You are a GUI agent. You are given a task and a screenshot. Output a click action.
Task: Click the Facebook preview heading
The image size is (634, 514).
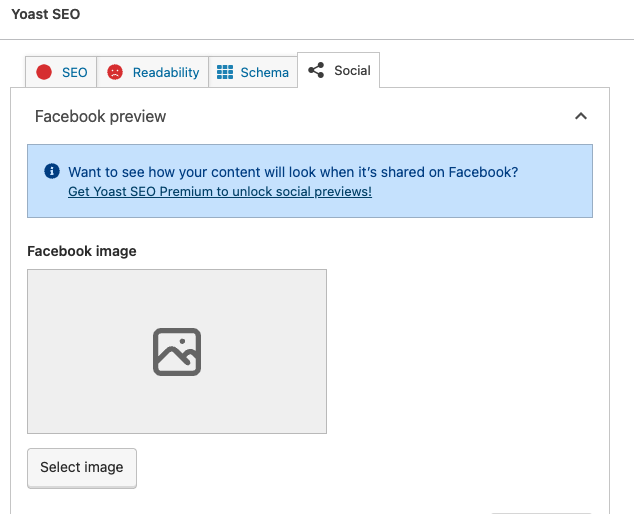tap(100, 116)
